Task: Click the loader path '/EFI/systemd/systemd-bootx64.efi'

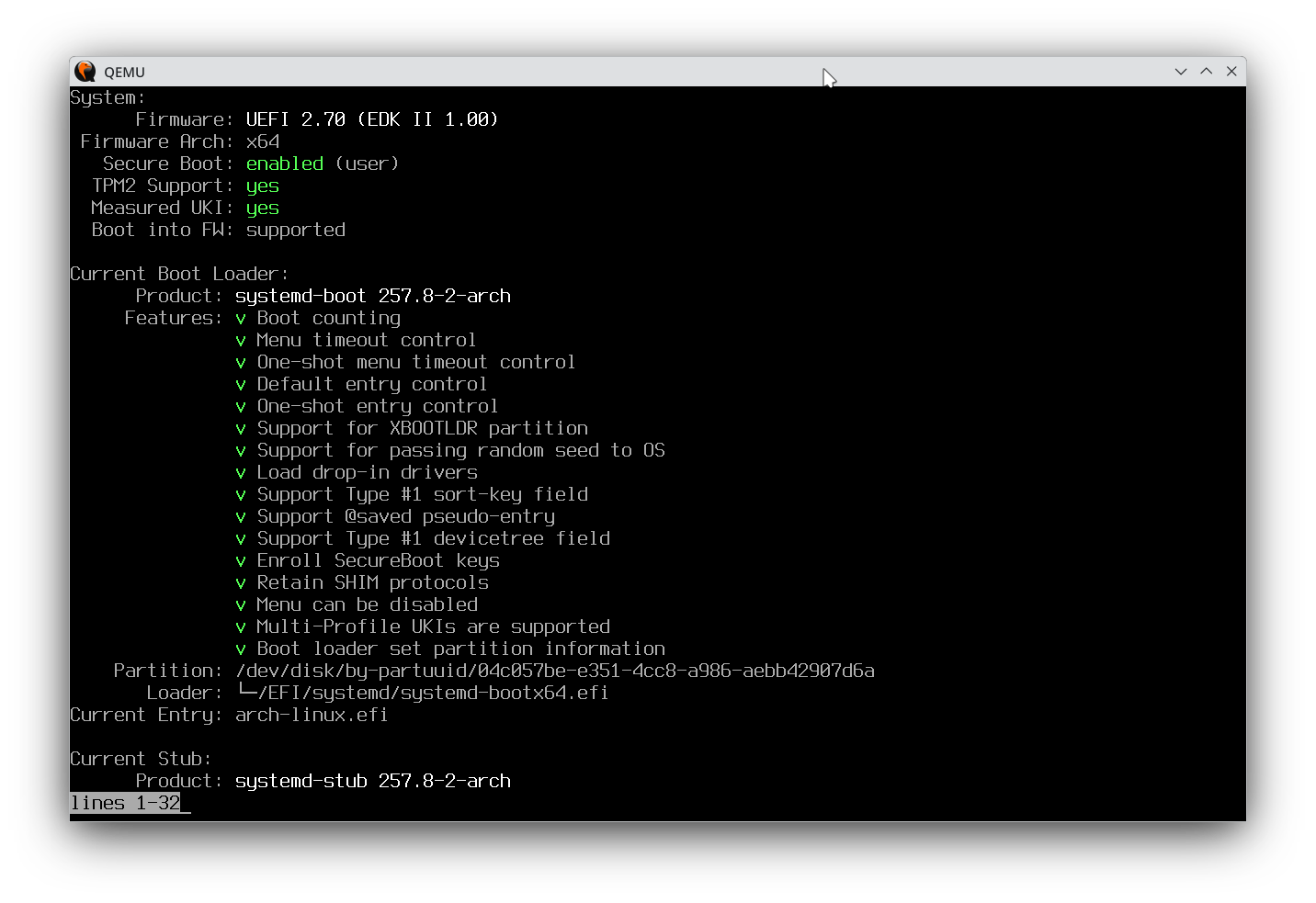Action: tap(434, 693)
